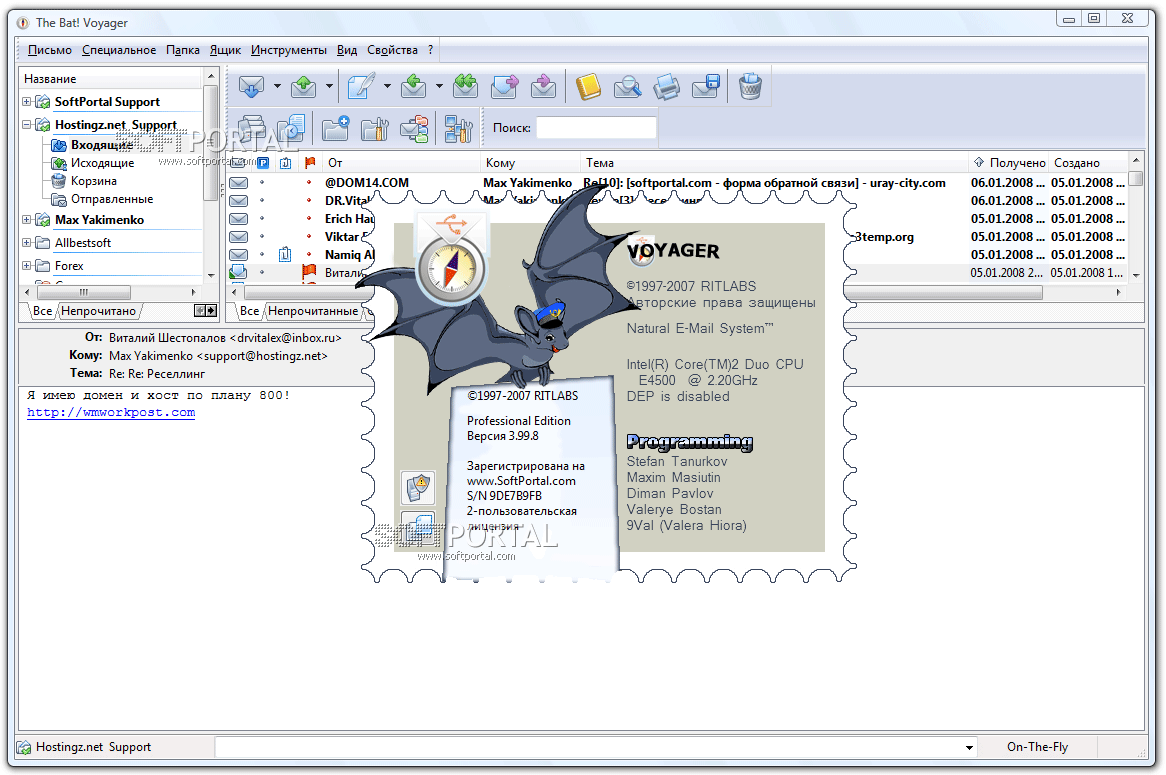Screen dimensions: 1166x775
Task: Sort messages by the Получено column header
Action: (x=1016, y=163)
